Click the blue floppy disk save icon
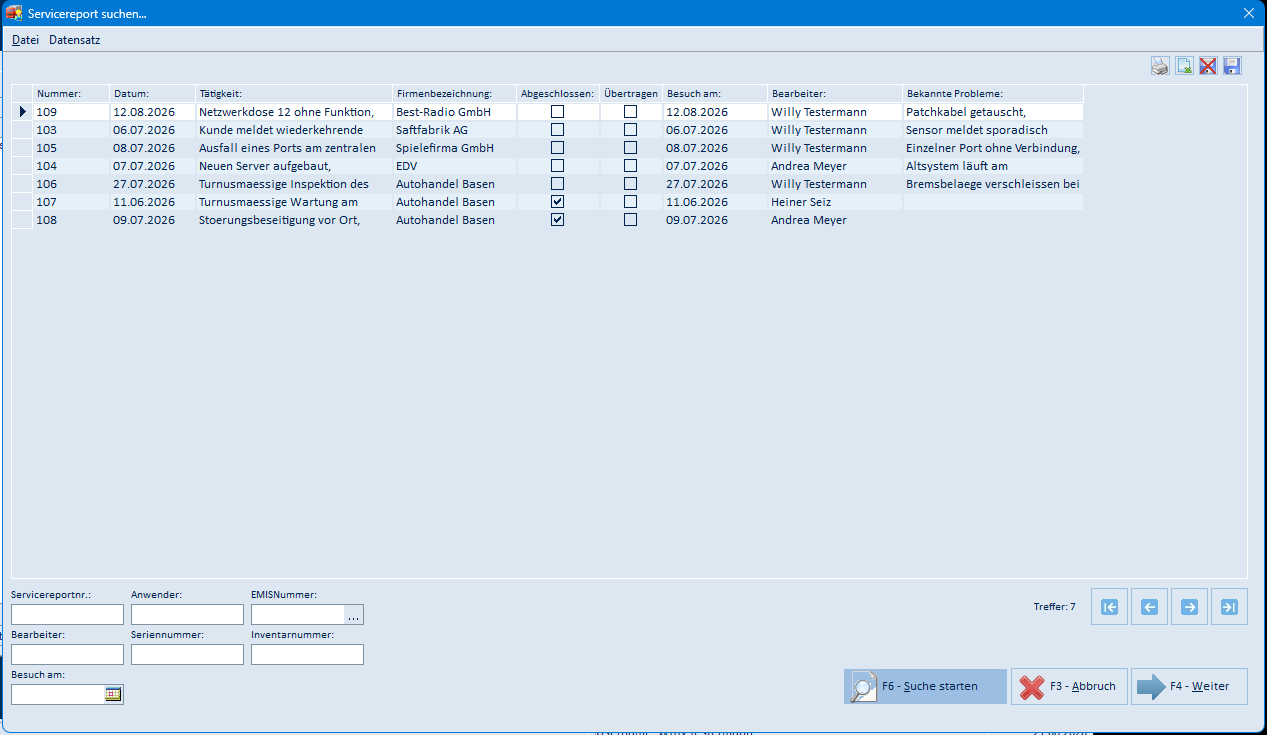The image size is (1267, 735). click(x=1232, y=66)
